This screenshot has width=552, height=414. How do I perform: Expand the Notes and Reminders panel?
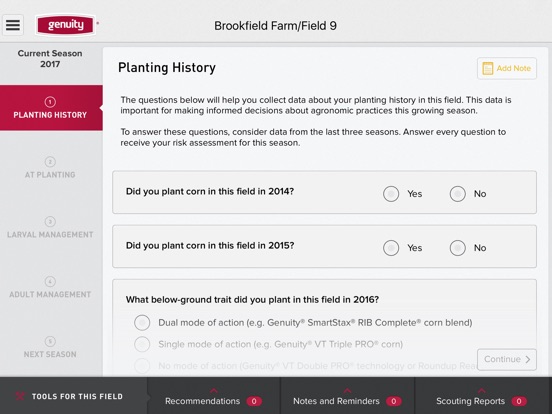coord(347,396)
